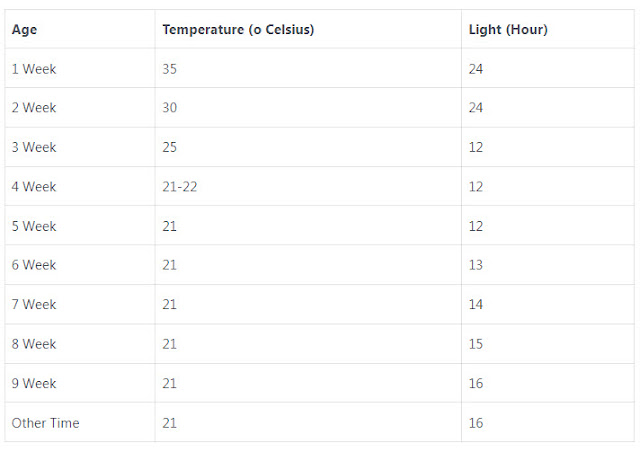This screenshot has width=640, height=452.
Task: Click temperature value 35 for 1 Week
Action: pos(169,69)
